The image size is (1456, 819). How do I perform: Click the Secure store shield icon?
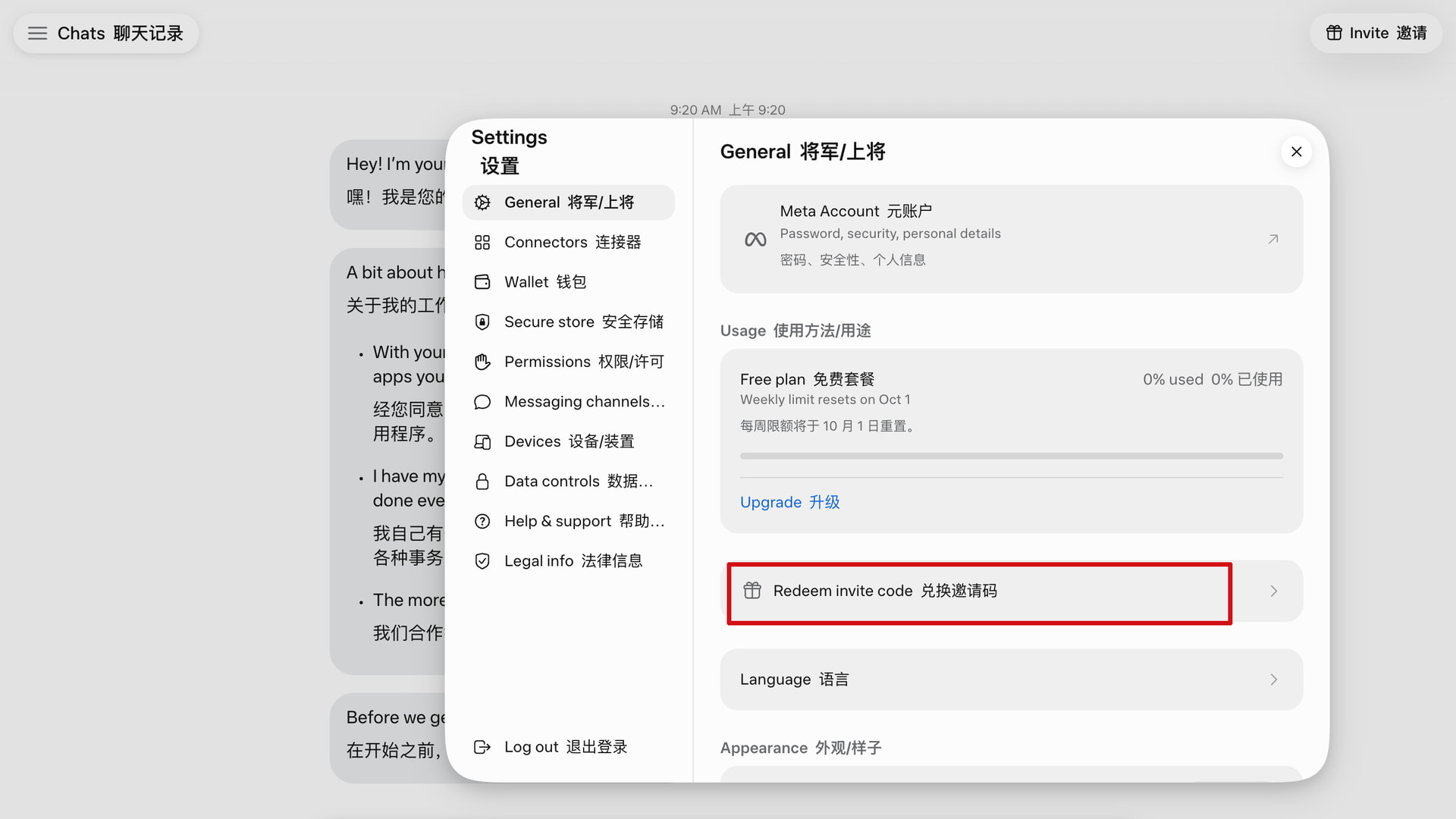tap(482, 322)
